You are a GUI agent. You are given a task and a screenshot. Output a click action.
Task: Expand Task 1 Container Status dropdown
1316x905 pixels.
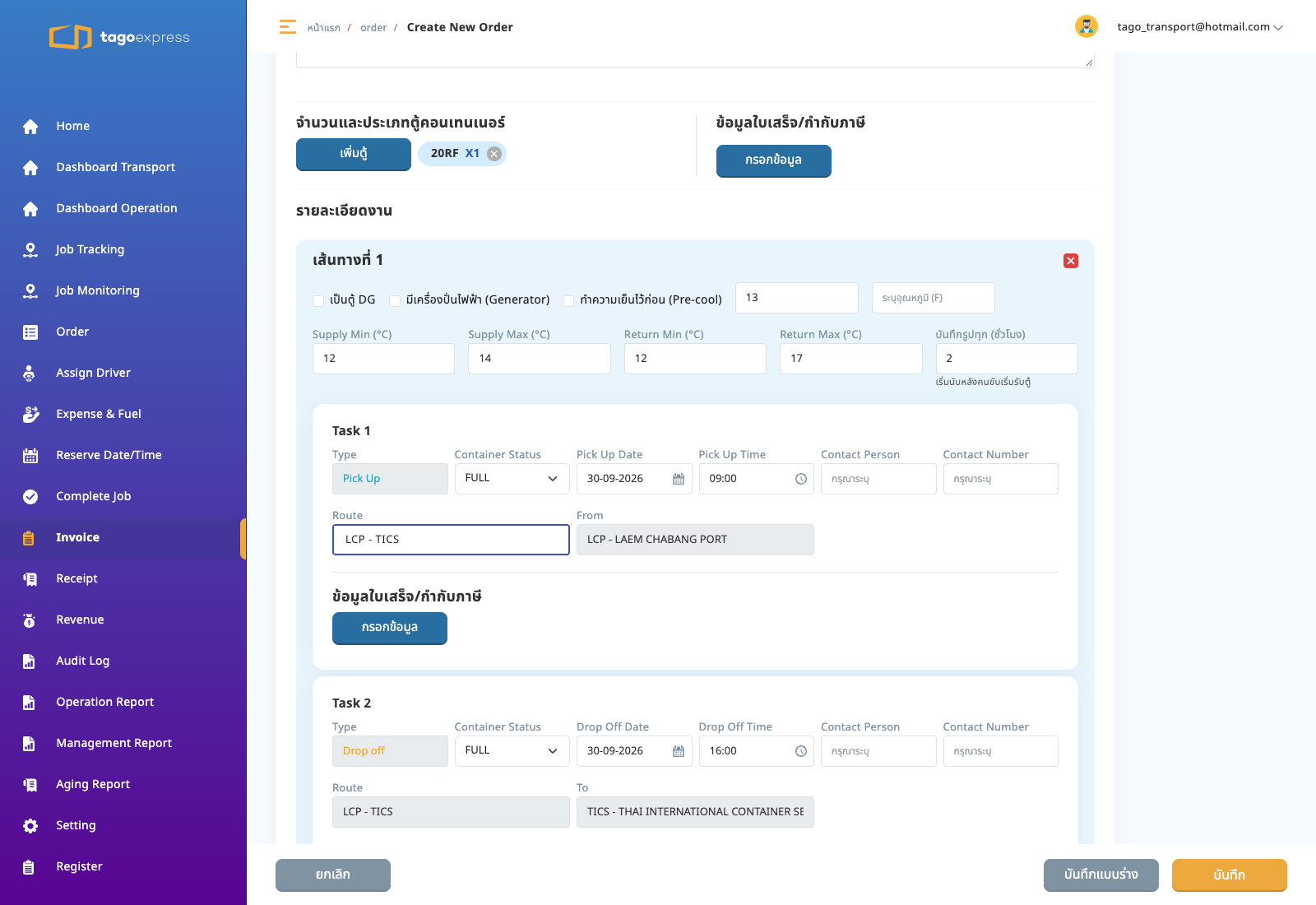(512, 479)
